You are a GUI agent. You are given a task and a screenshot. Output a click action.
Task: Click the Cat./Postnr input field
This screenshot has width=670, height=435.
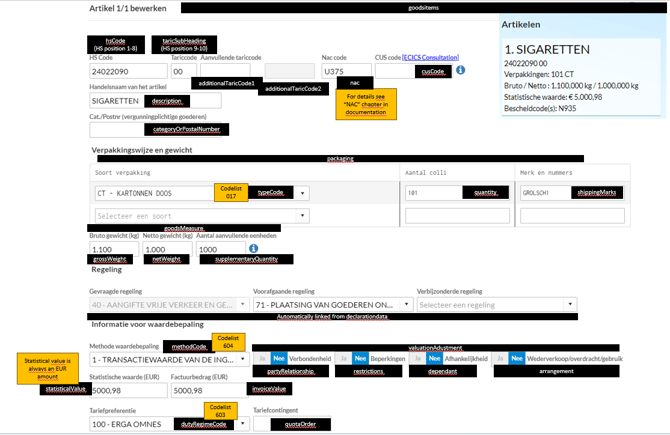(155, 130)
